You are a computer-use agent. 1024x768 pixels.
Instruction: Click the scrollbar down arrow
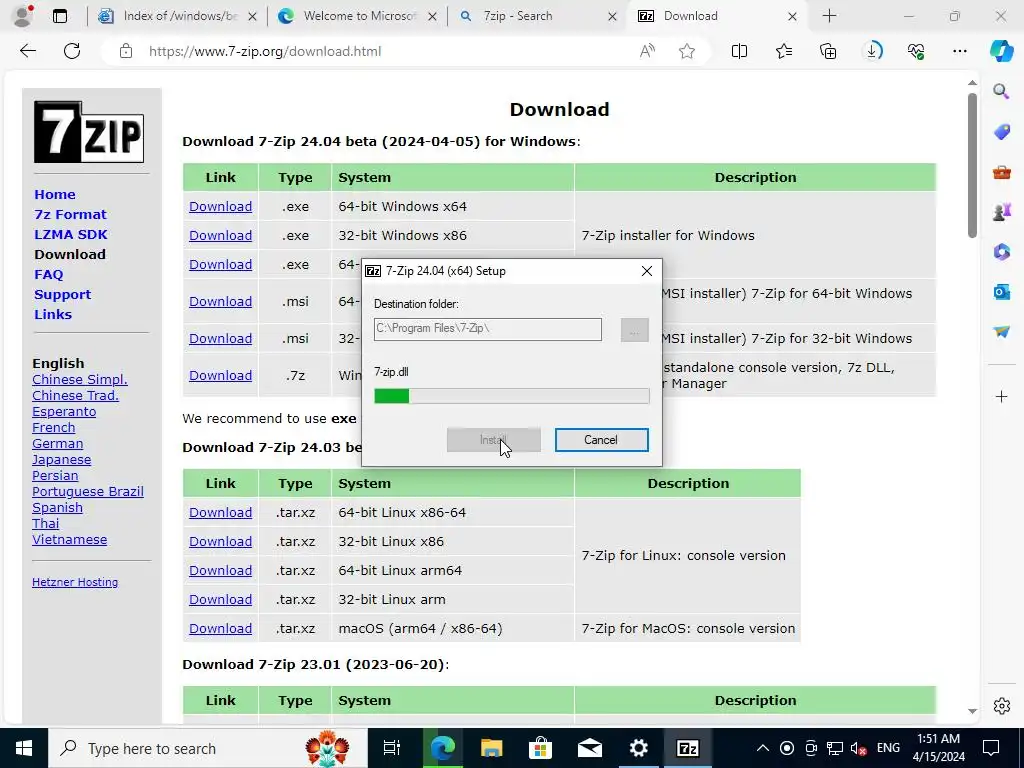(972, 711)
